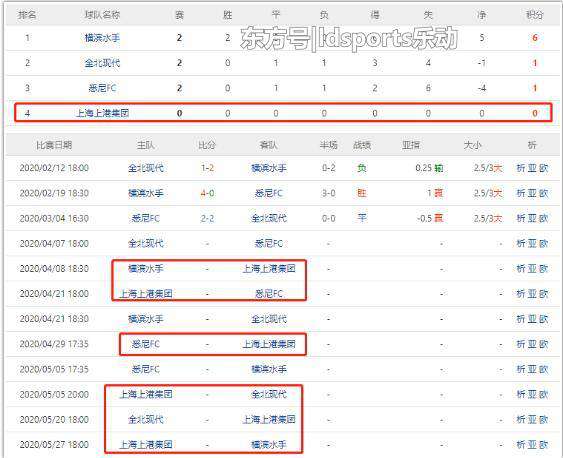The width and height of the screenshot is (563, 458).
Task: Open 亚 odds link for 2020/04/08 match
Action: click(532, 268)
